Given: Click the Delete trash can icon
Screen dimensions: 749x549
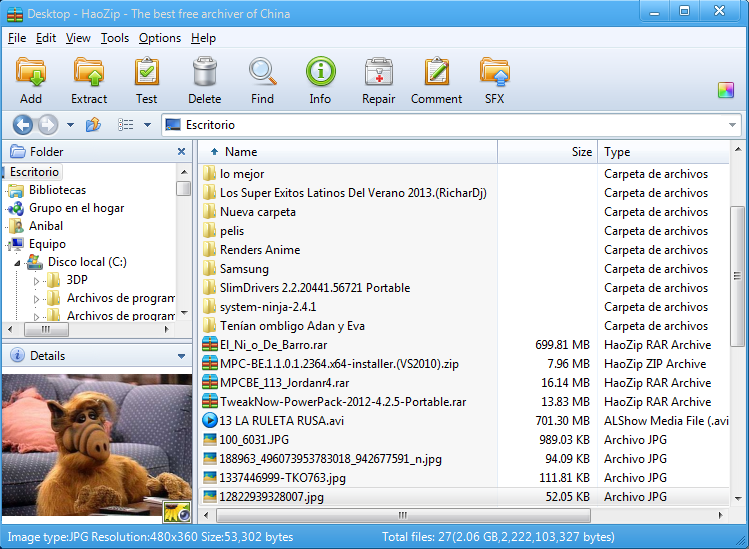Looking at the screenshot, I should pyautogui.click(x=204, y=72).
